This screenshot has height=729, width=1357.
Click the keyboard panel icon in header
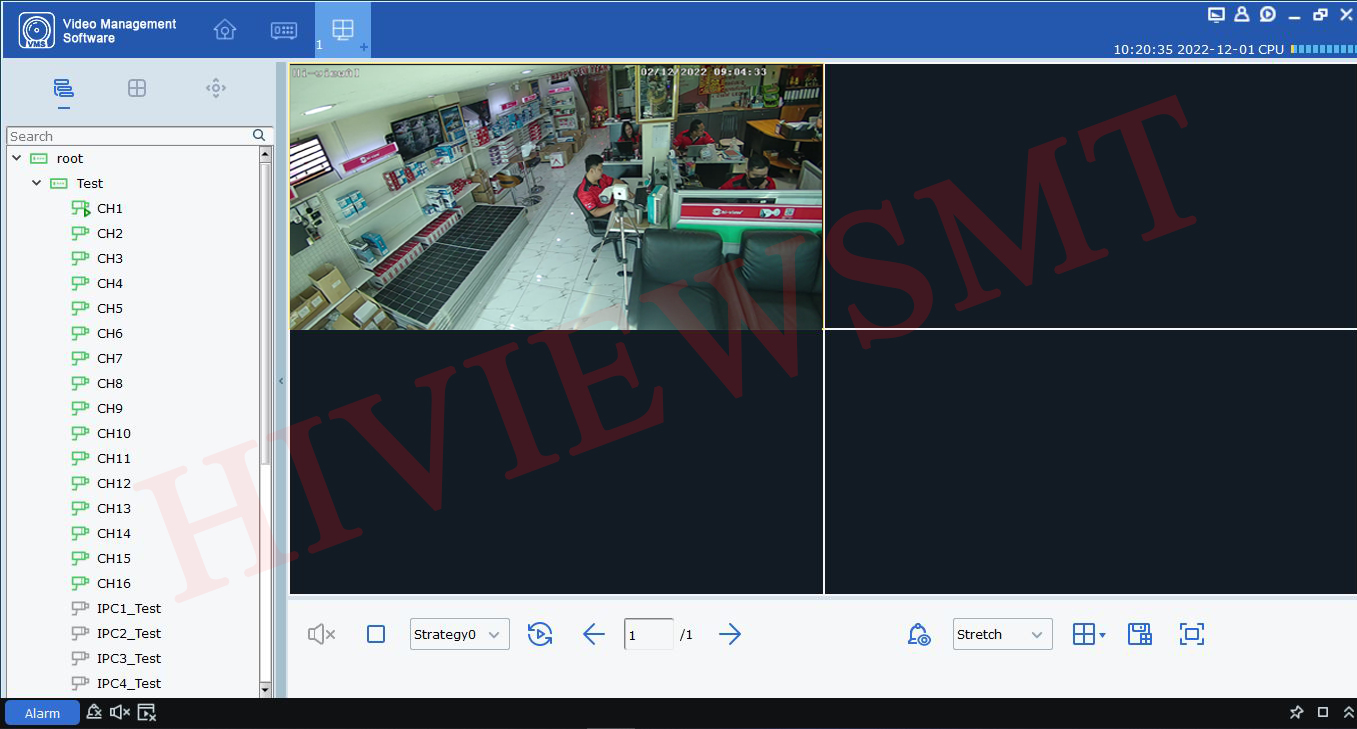284,30
